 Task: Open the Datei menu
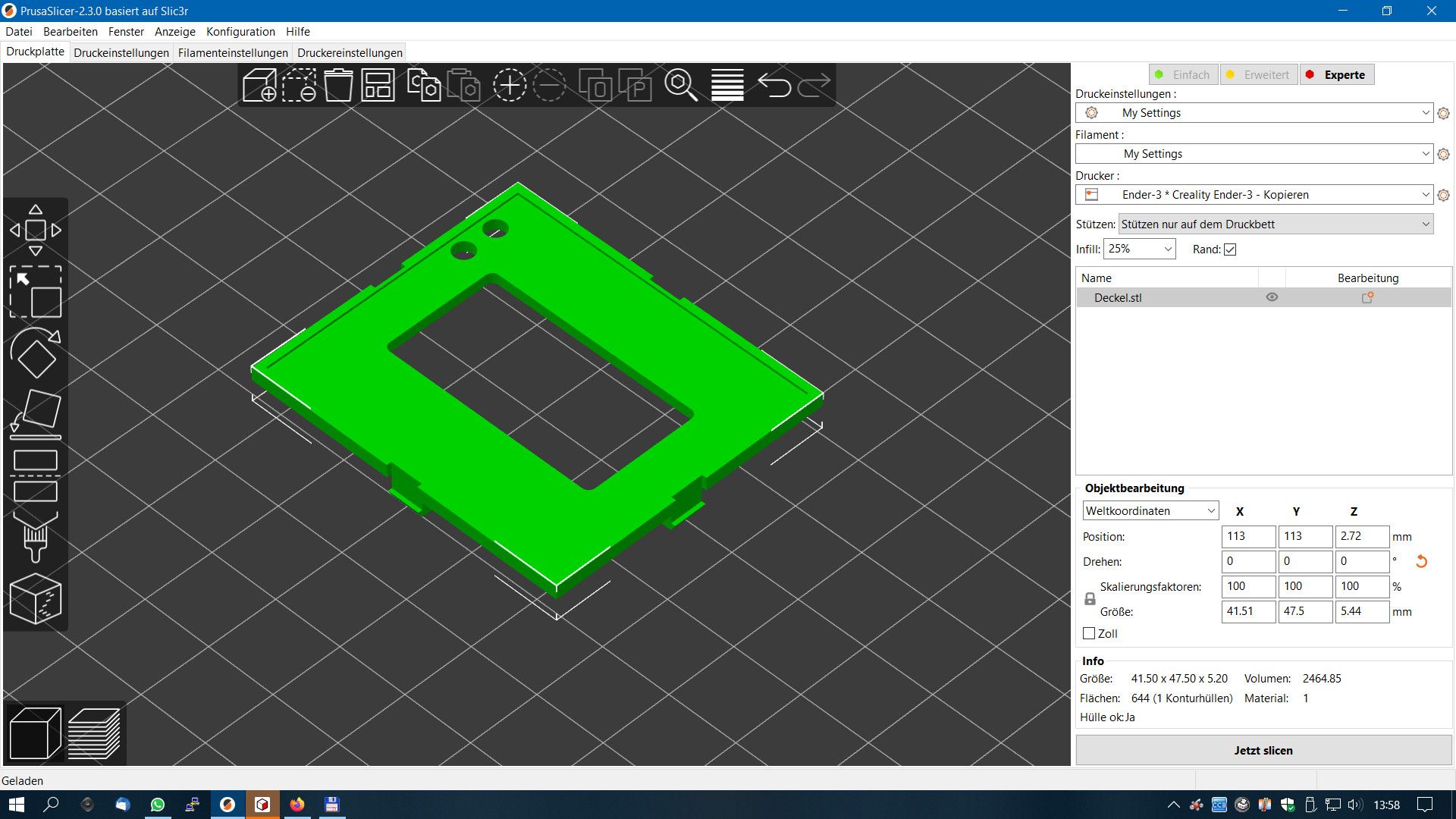pos(19,32)
